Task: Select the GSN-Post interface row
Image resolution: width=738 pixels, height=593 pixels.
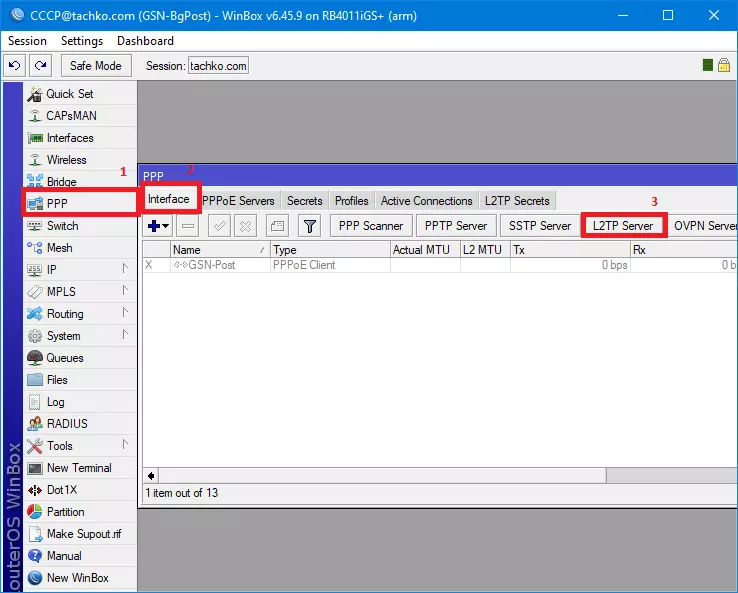Action: 440,265
